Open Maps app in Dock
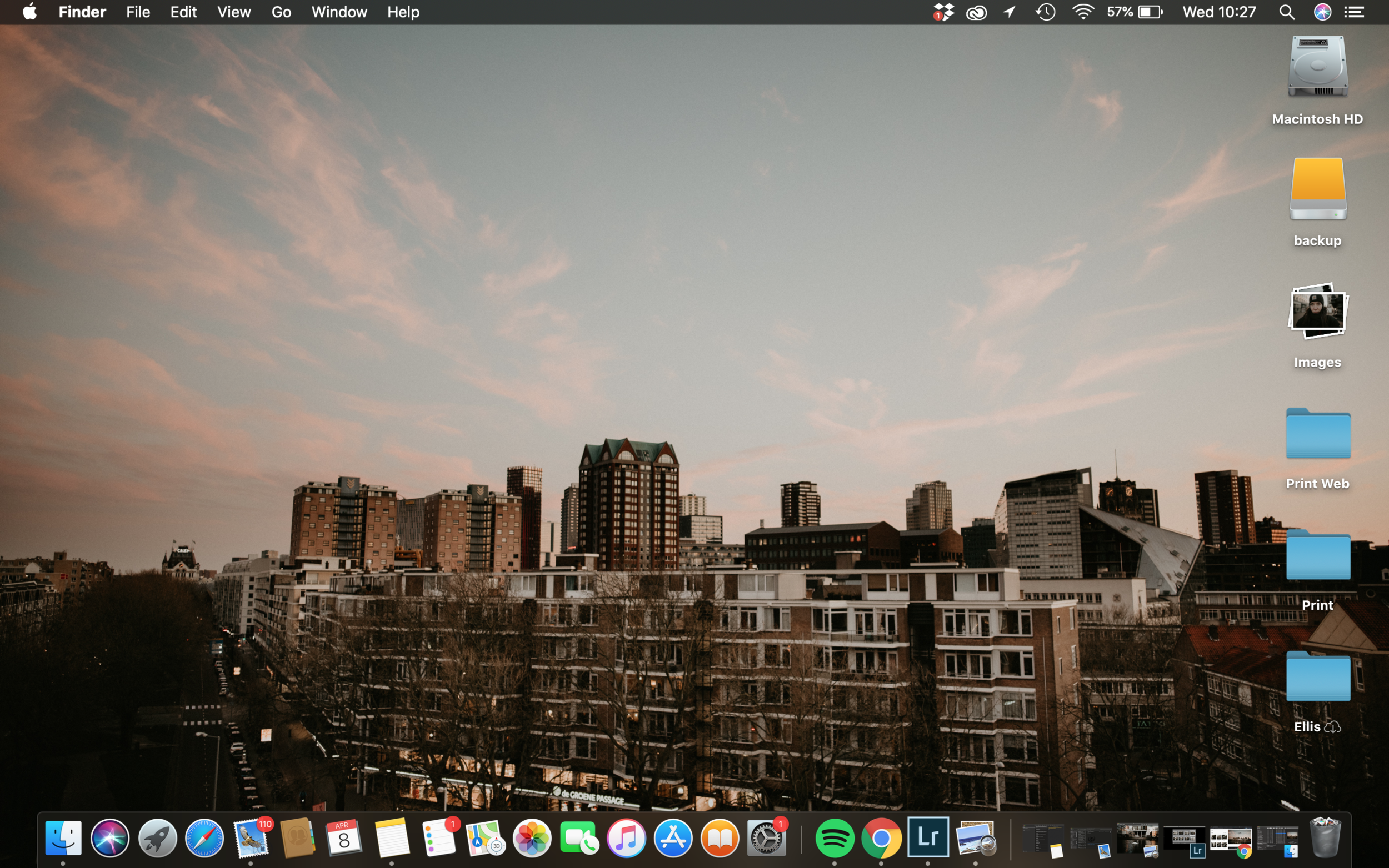The width and height of the screenshot is (1389, 868). [485, 838]
